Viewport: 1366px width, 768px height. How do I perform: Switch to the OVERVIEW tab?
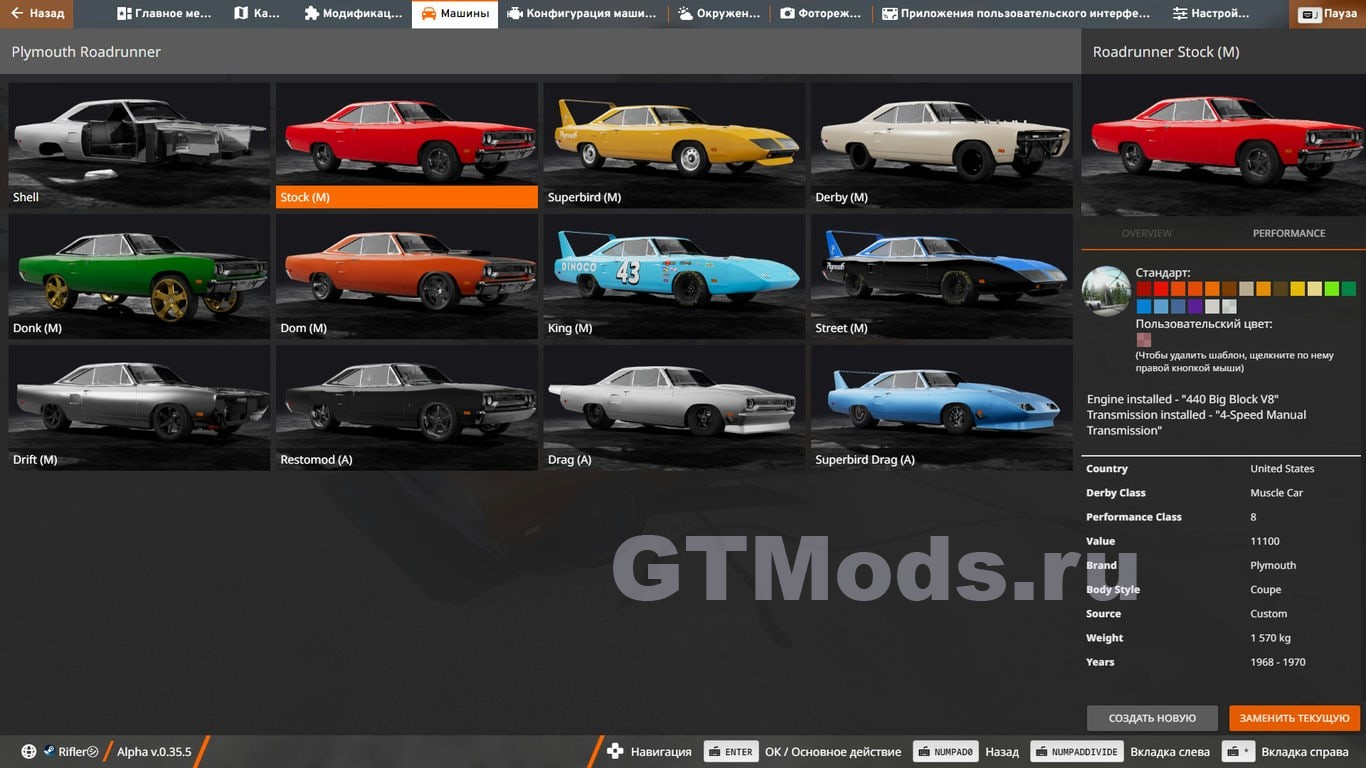point(1147,233)
